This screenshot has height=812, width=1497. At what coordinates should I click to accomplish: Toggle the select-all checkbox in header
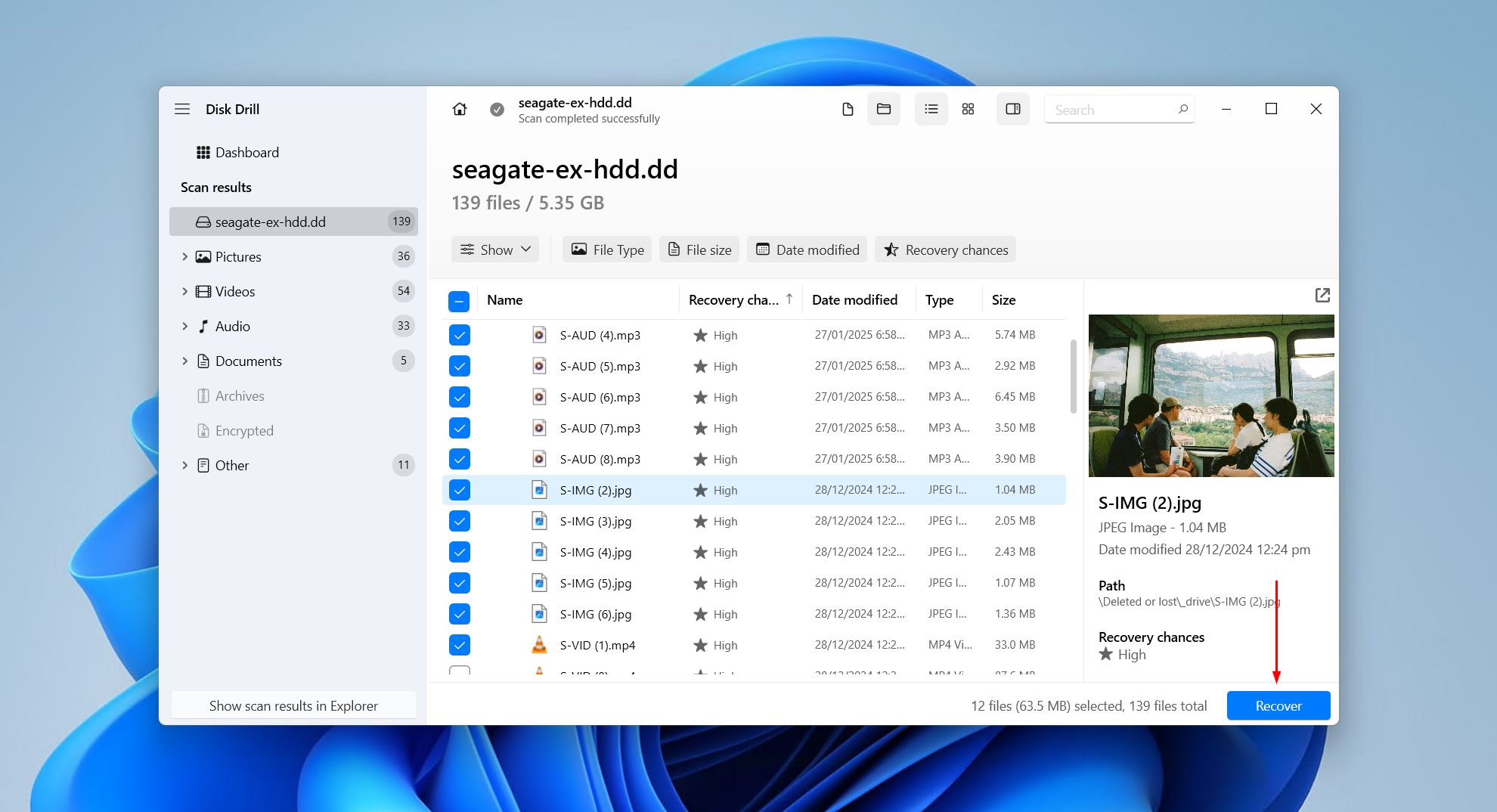(x=459, y=301)
